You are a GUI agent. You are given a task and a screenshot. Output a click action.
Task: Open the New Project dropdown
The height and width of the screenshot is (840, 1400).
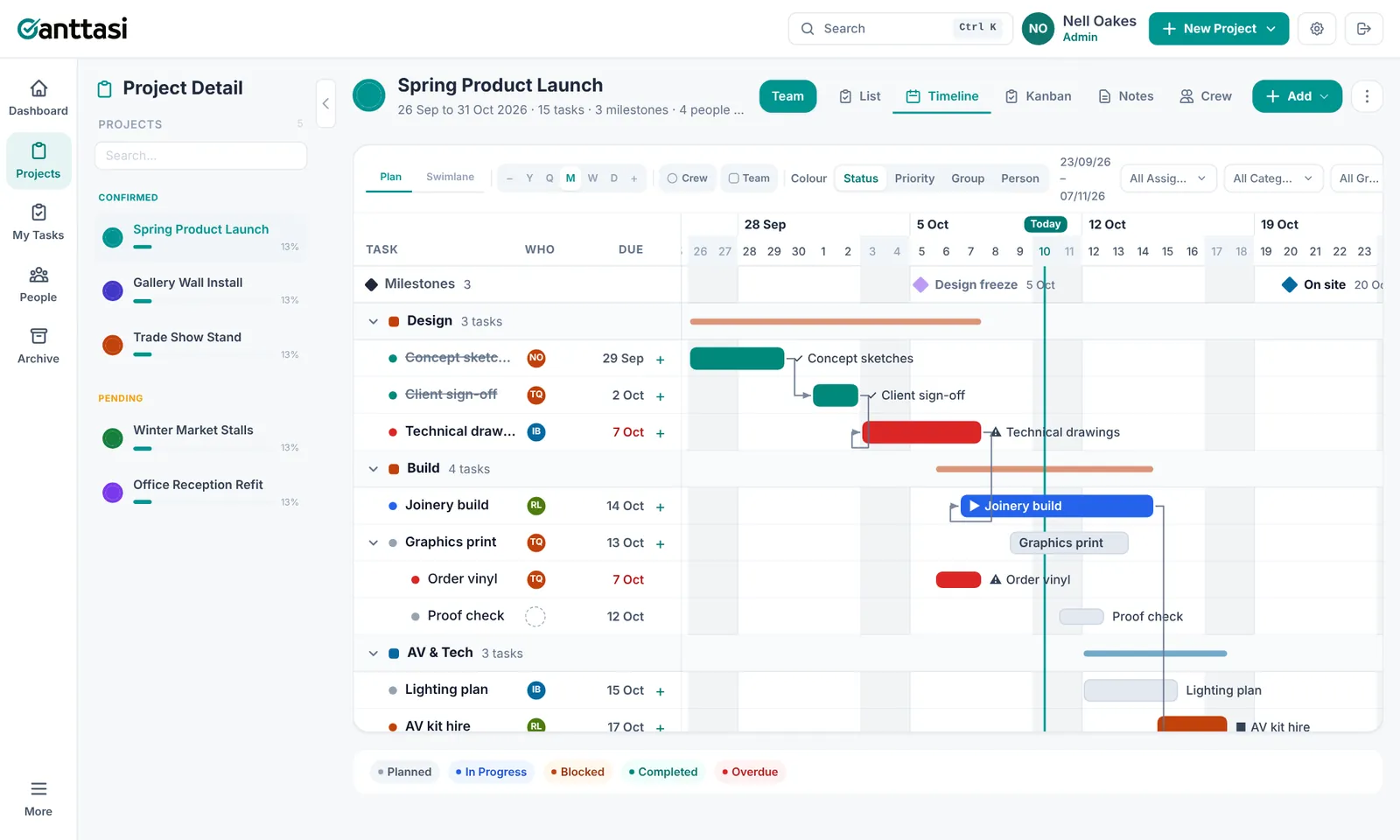pyautogui.click(x=1219, y=29)
